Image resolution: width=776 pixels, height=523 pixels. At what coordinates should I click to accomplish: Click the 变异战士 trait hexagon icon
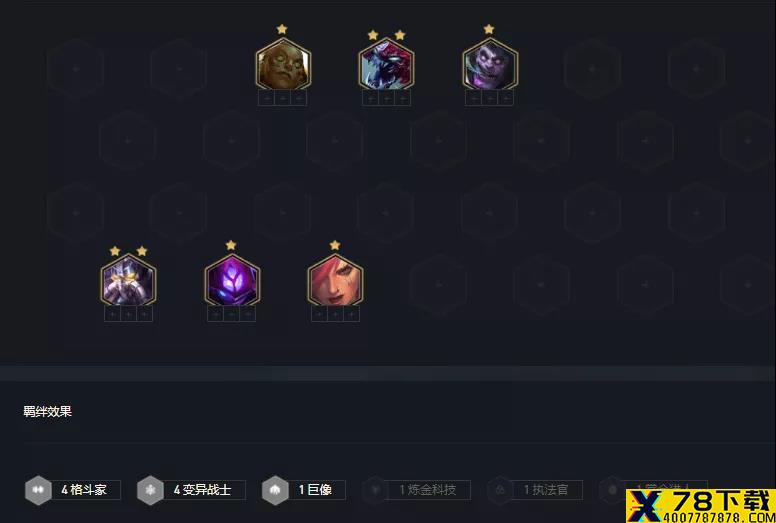150,490
